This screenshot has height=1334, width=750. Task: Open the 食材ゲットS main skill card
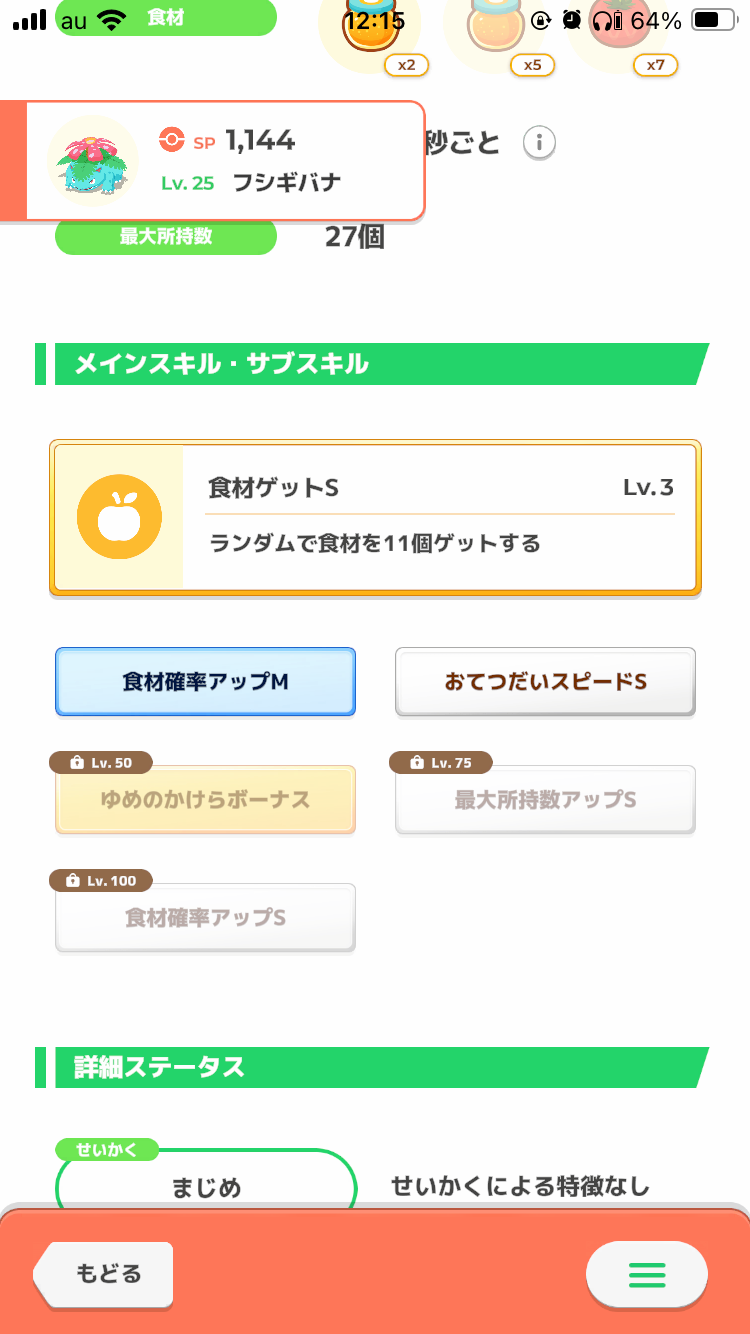375,518
